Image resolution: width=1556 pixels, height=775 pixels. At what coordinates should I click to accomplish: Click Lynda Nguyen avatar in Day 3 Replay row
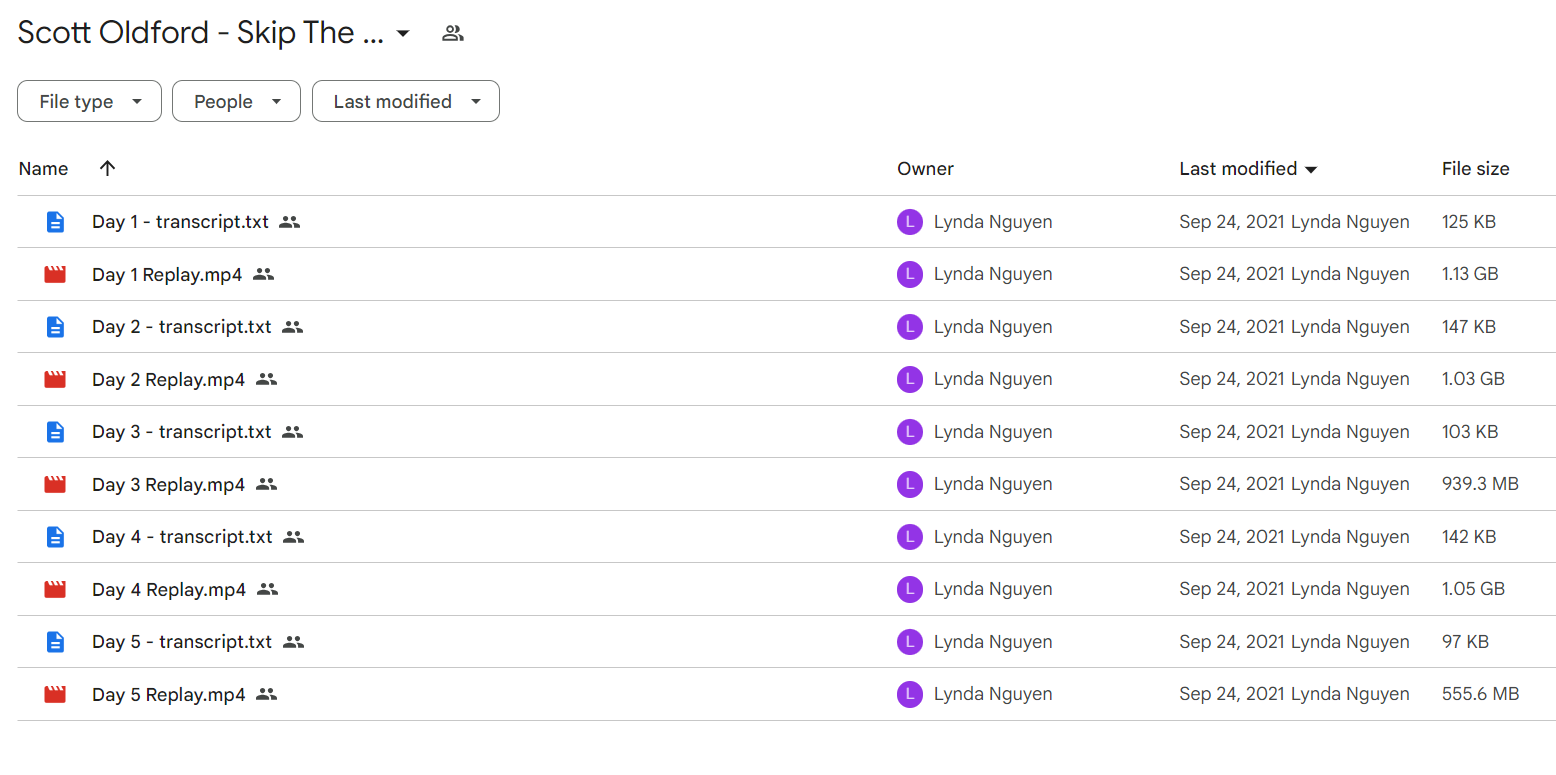(x=910, y=484)
